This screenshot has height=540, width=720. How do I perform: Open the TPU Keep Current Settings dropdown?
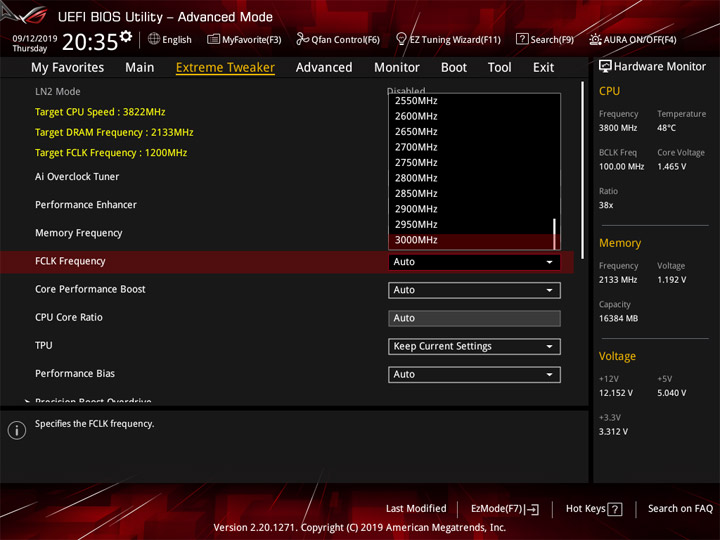click(474, 347)
